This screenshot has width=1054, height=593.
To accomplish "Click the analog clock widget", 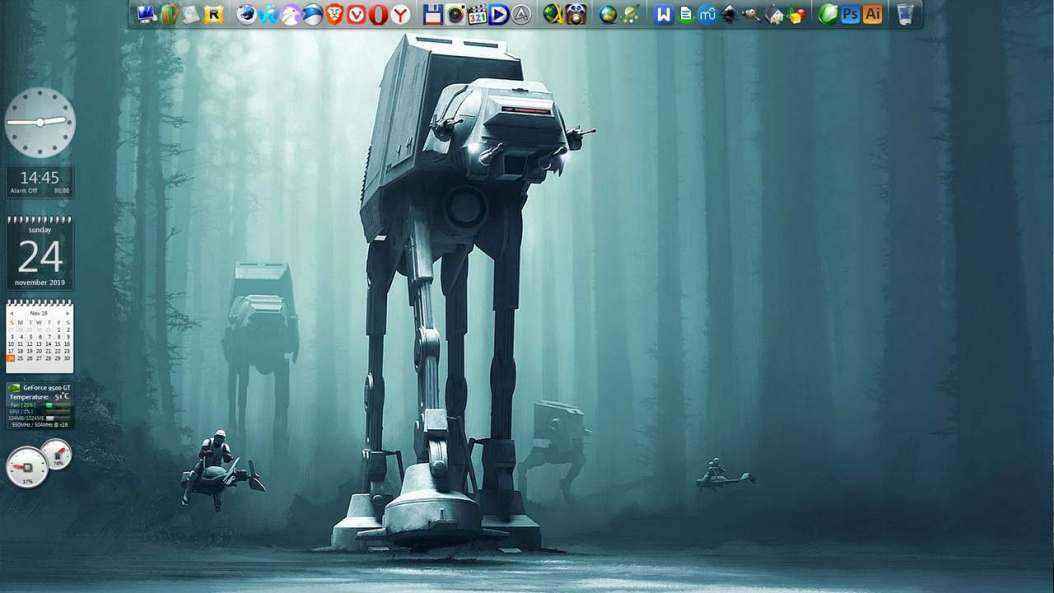I will tap(40, 122).
